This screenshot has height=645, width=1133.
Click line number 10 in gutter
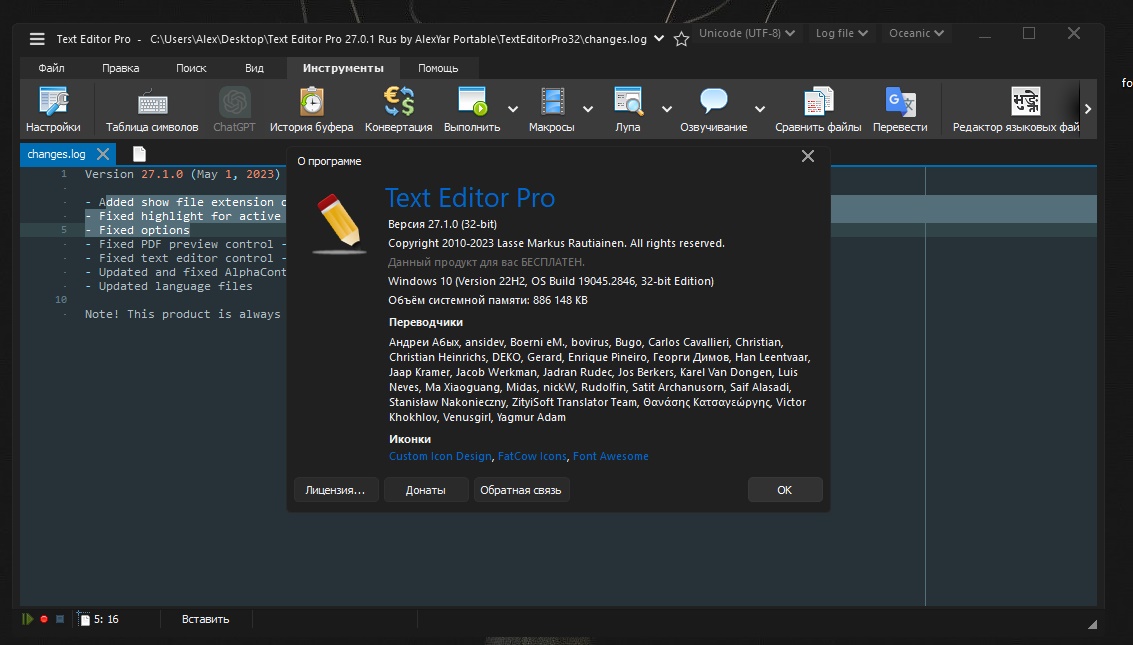click(61, 300)
